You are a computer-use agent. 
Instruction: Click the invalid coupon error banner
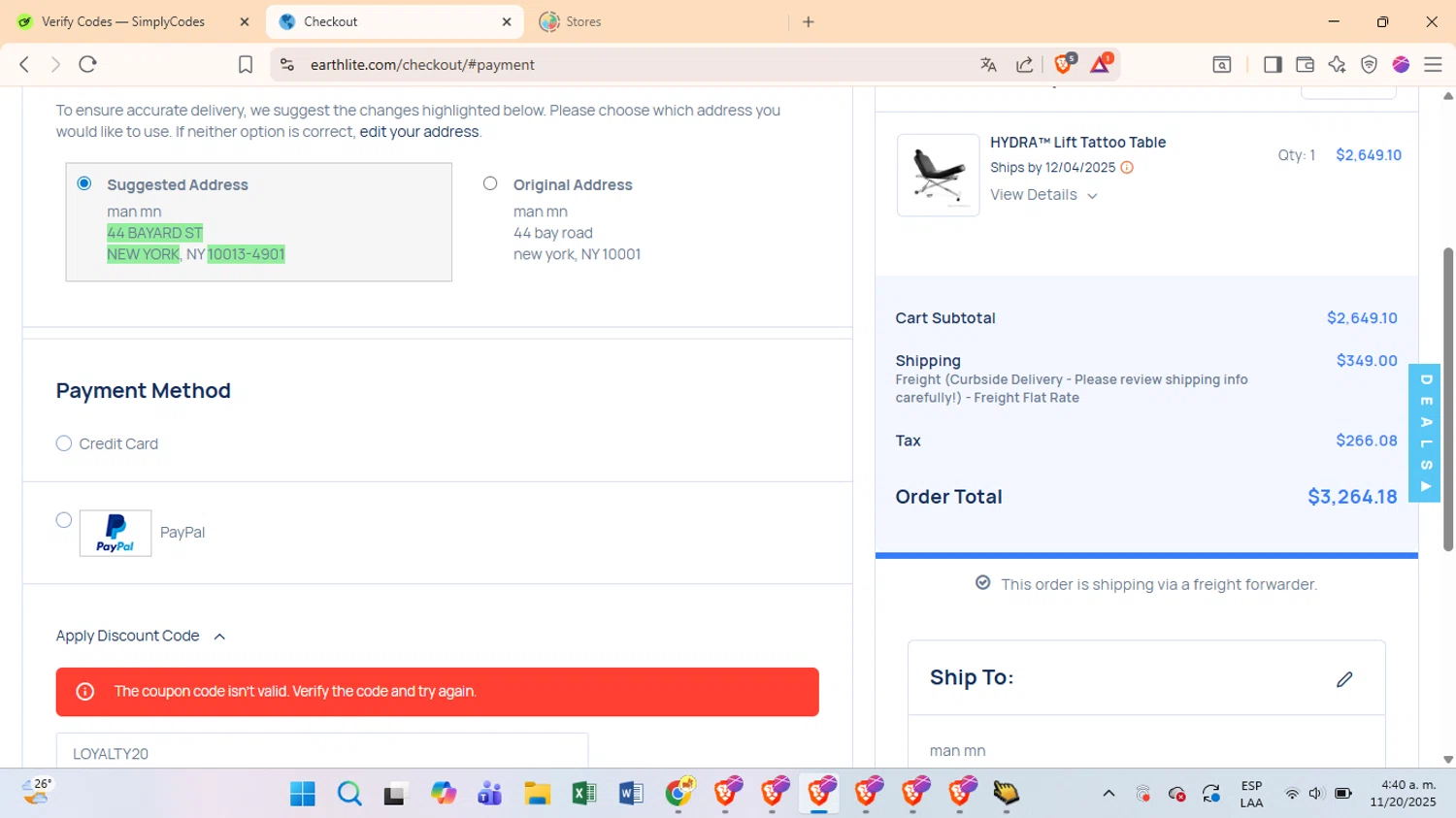[x=438, y=692]
